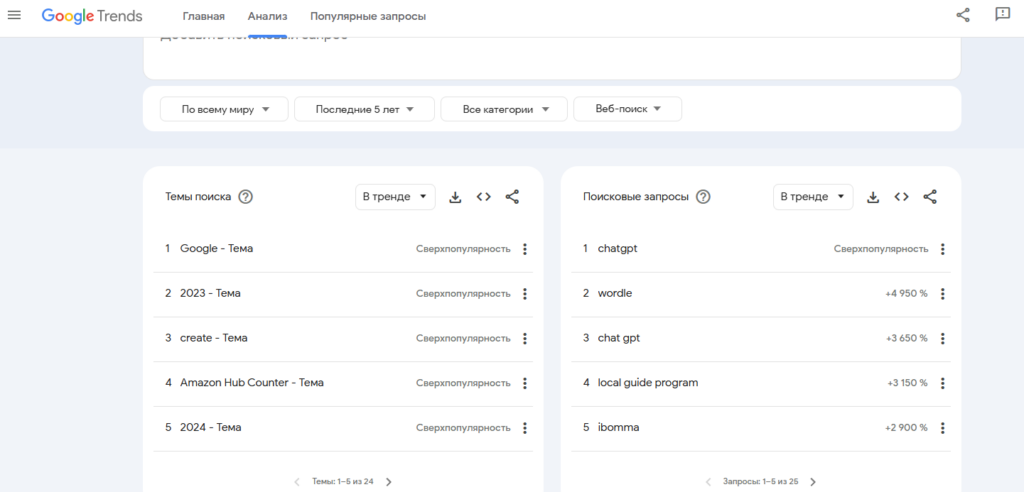The width and height of the screenshot is (1024, 492).
Task: Go to next page of Запросы list
Action: point(813,482)
